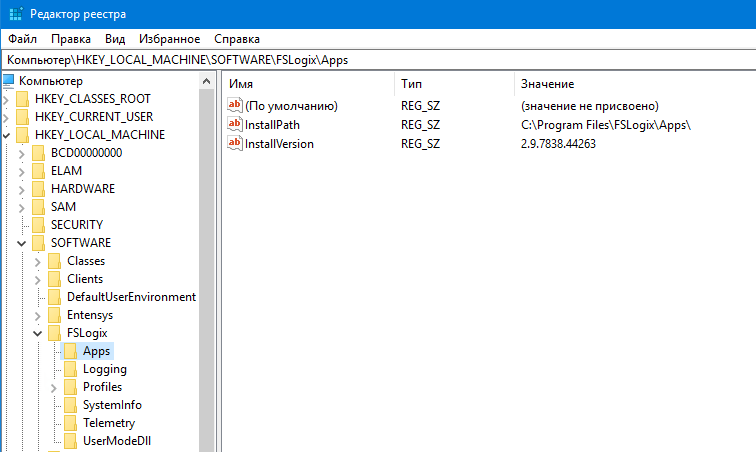Open the Файл menu
Screen dimensions: 756x452
pos(22,39)
